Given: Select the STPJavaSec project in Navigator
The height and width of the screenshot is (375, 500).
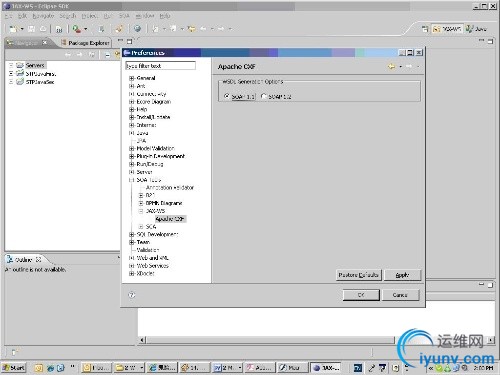Looking at the screenshot, I should [x=40, y=82].
